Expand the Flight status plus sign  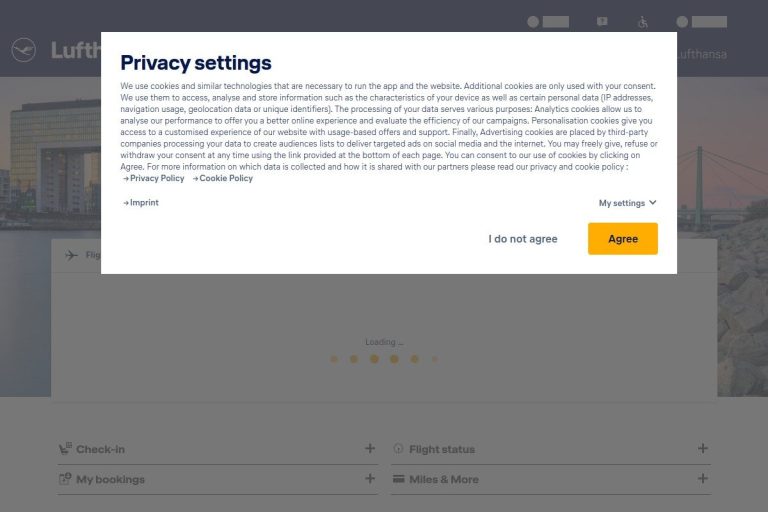pos(703,449)
